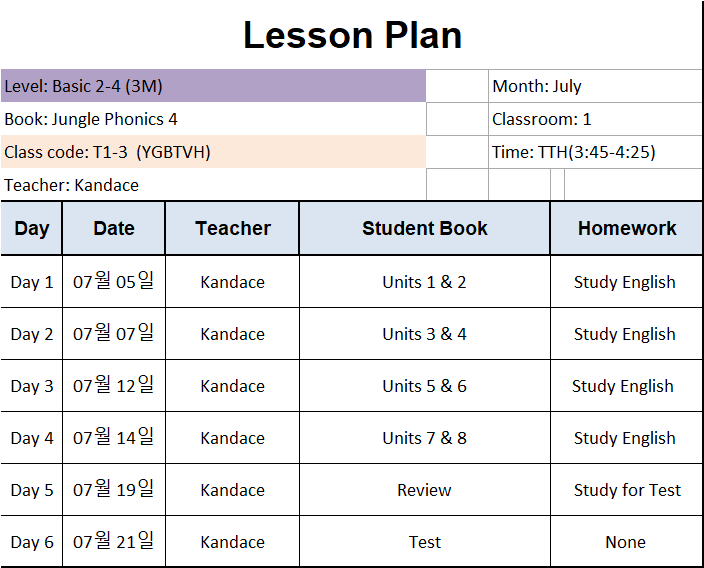Viewport: 704px width, 568px height.
Task: Click the Day 4 row label
Action: (31, 438)
